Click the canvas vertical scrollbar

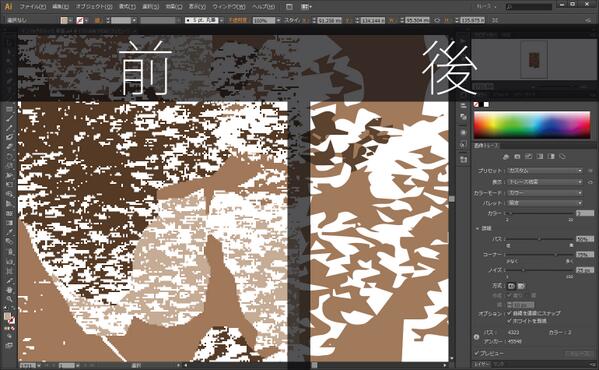tap(452, 199)
